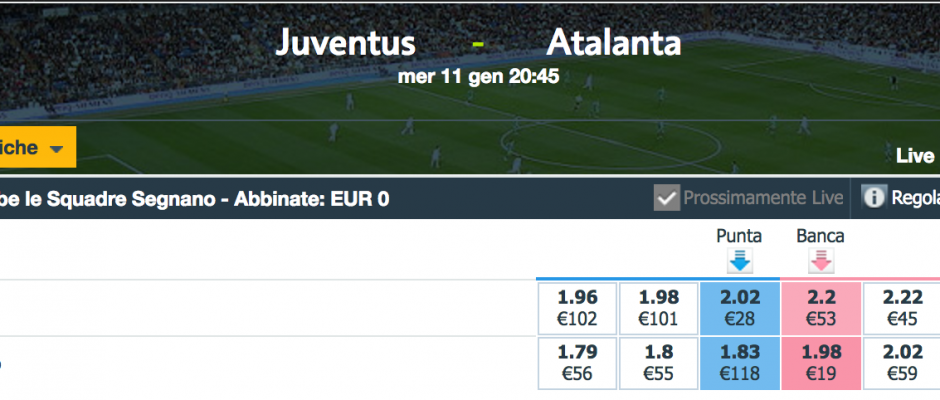This screenshot has height=400, width=940.
Task: Click the blue Punta down-arrow icon
Action: coord(740,261)
